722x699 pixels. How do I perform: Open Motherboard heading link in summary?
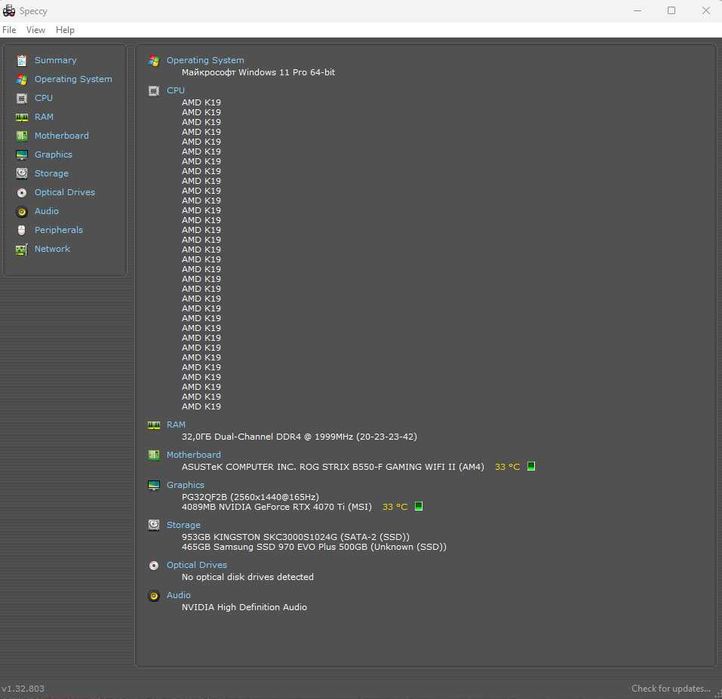pos(193,455)
